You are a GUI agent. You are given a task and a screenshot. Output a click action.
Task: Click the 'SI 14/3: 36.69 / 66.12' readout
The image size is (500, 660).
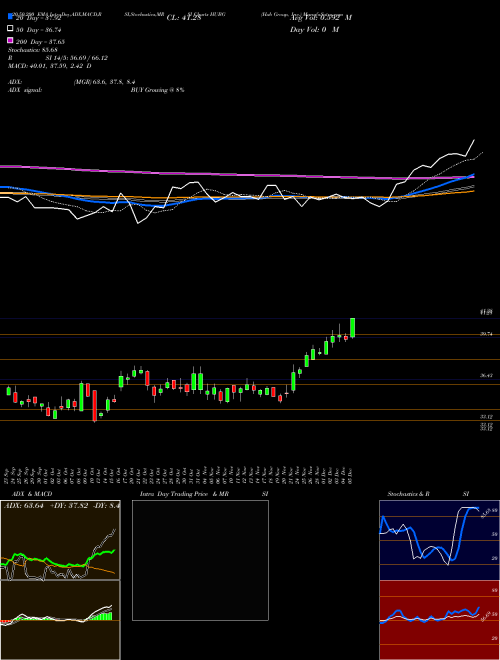[x=77, y=58]
